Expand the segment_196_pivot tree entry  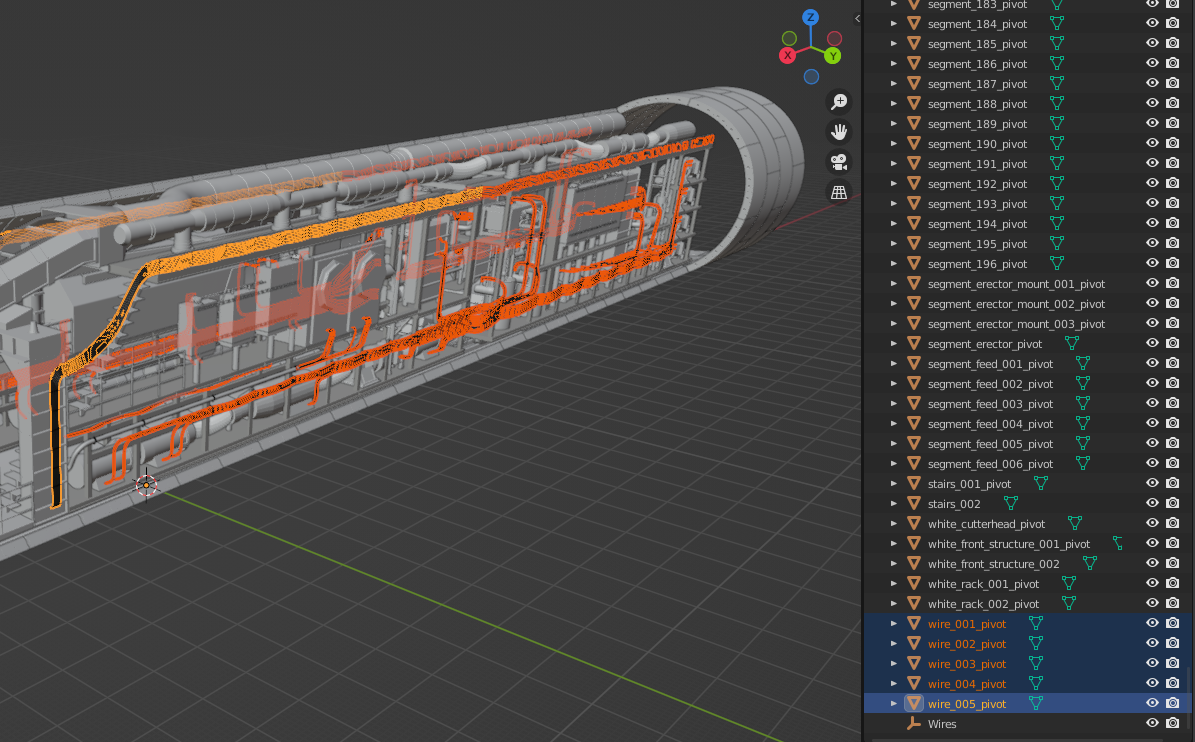pos(893,263)
